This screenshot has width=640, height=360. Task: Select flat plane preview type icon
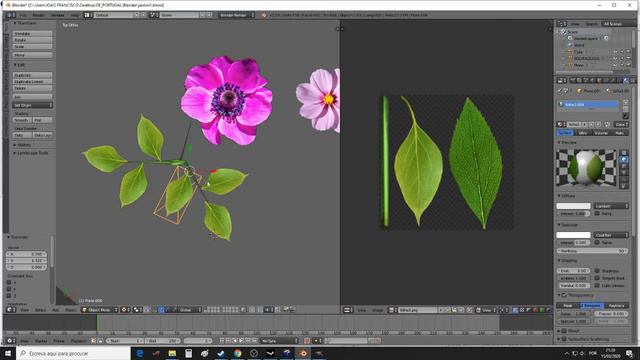coord(624,153)
